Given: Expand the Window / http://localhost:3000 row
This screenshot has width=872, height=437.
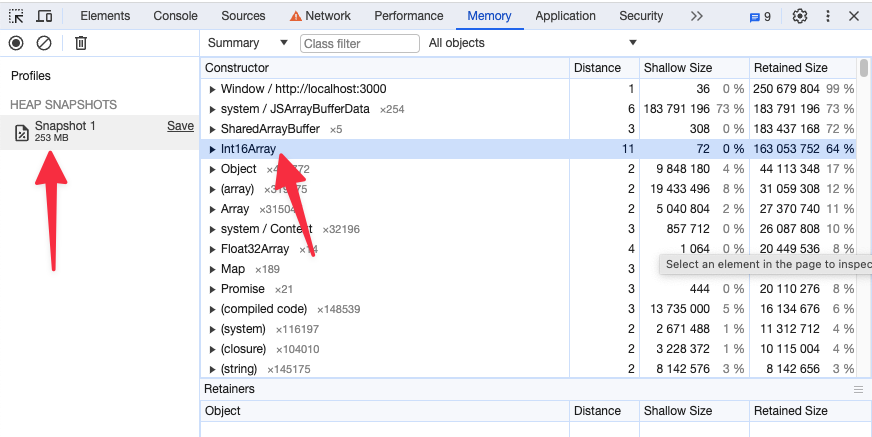Looking at the screenshot, I should click(x=212, y=89).
